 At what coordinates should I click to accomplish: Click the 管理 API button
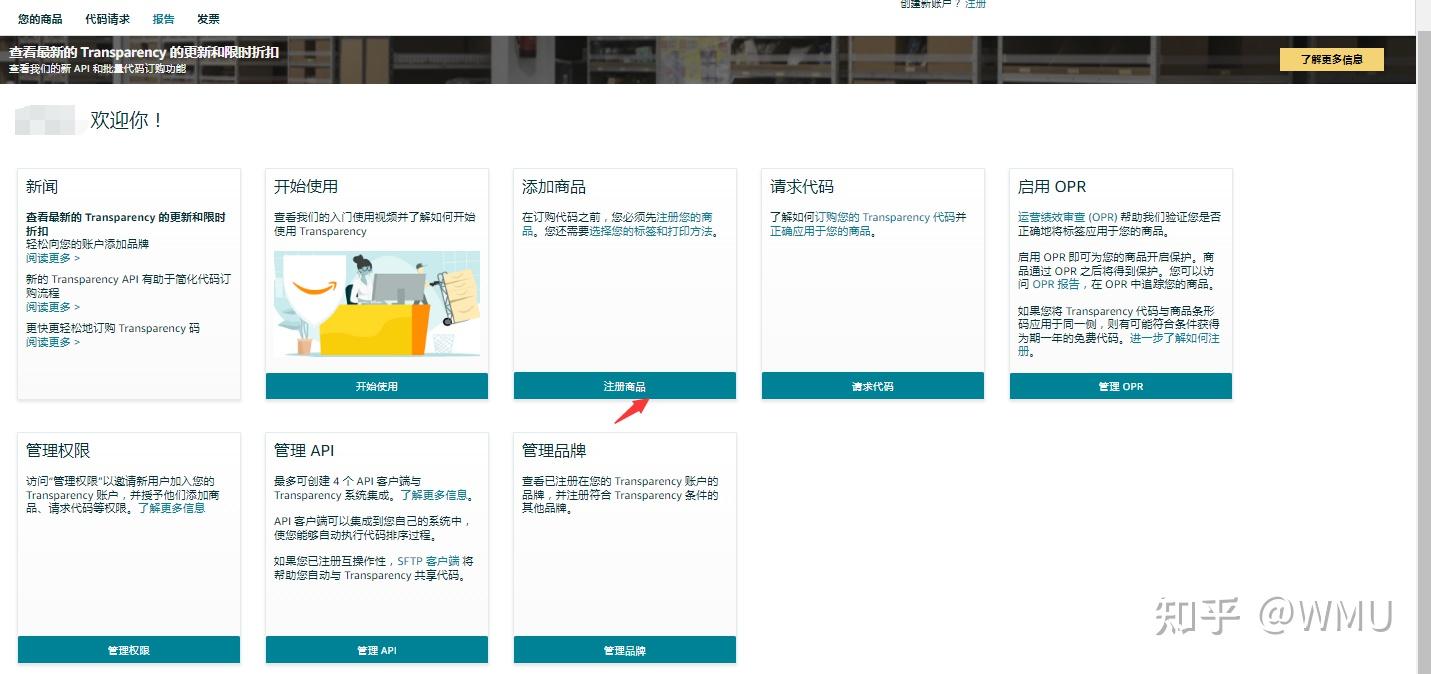pos(376,649)
